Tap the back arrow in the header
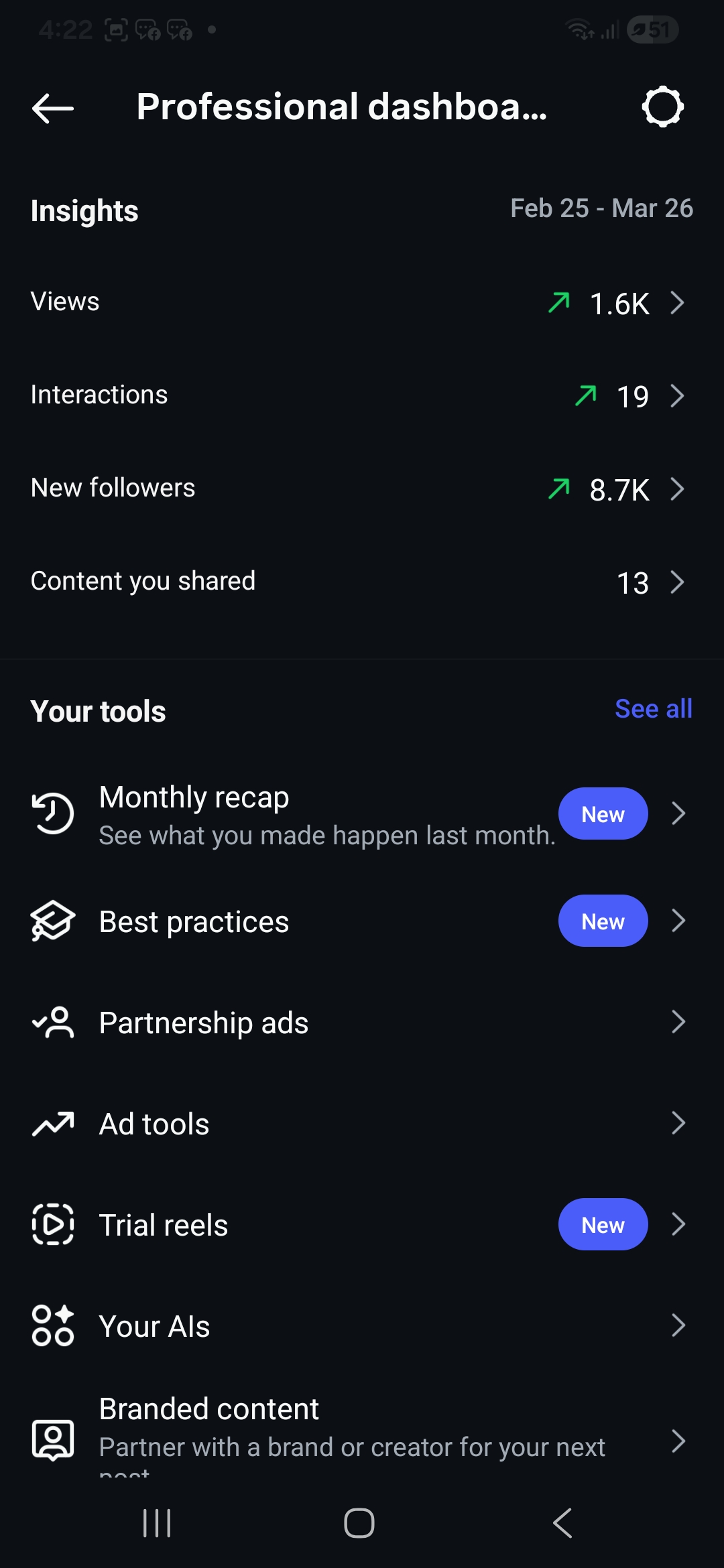The image size is (724, 1568). [52, 107]
